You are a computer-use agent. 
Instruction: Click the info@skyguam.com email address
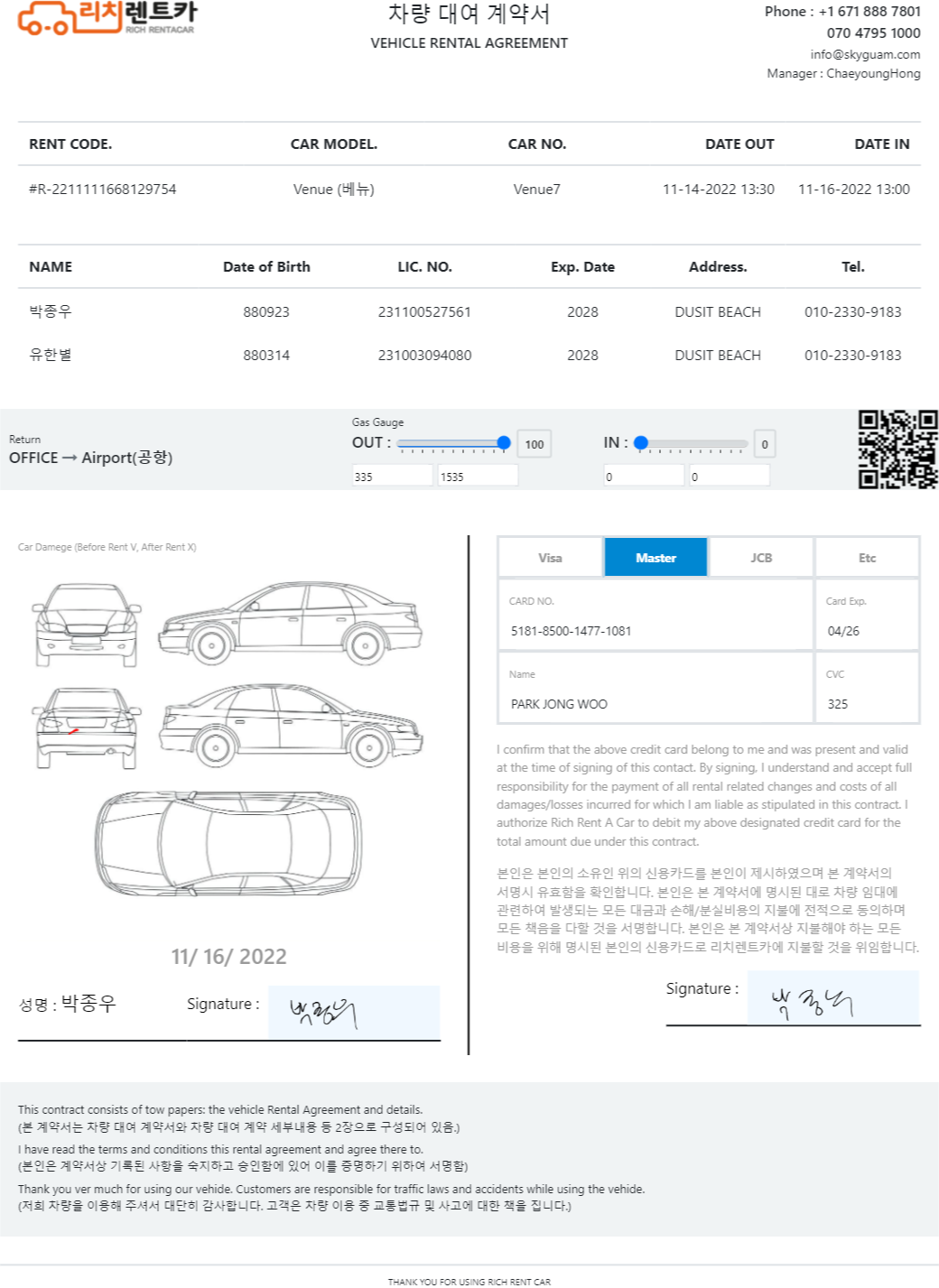865,54
